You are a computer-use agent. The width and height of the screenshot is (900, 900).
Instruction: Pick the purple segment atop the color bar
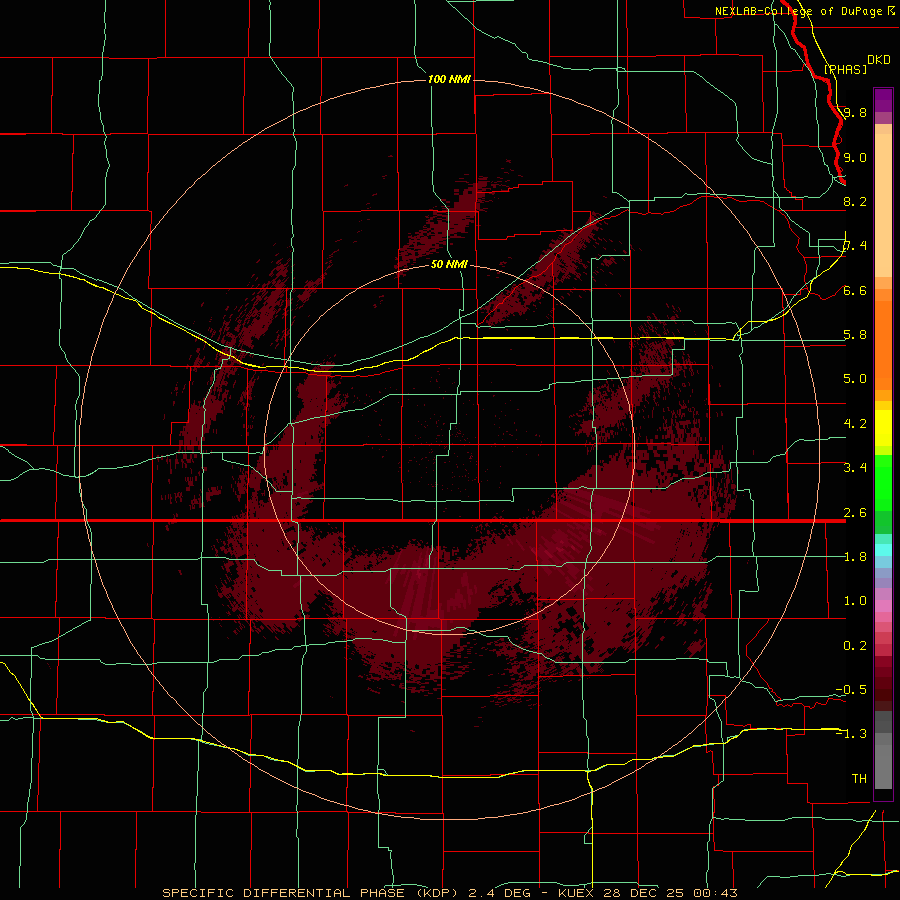pos(883,100)
